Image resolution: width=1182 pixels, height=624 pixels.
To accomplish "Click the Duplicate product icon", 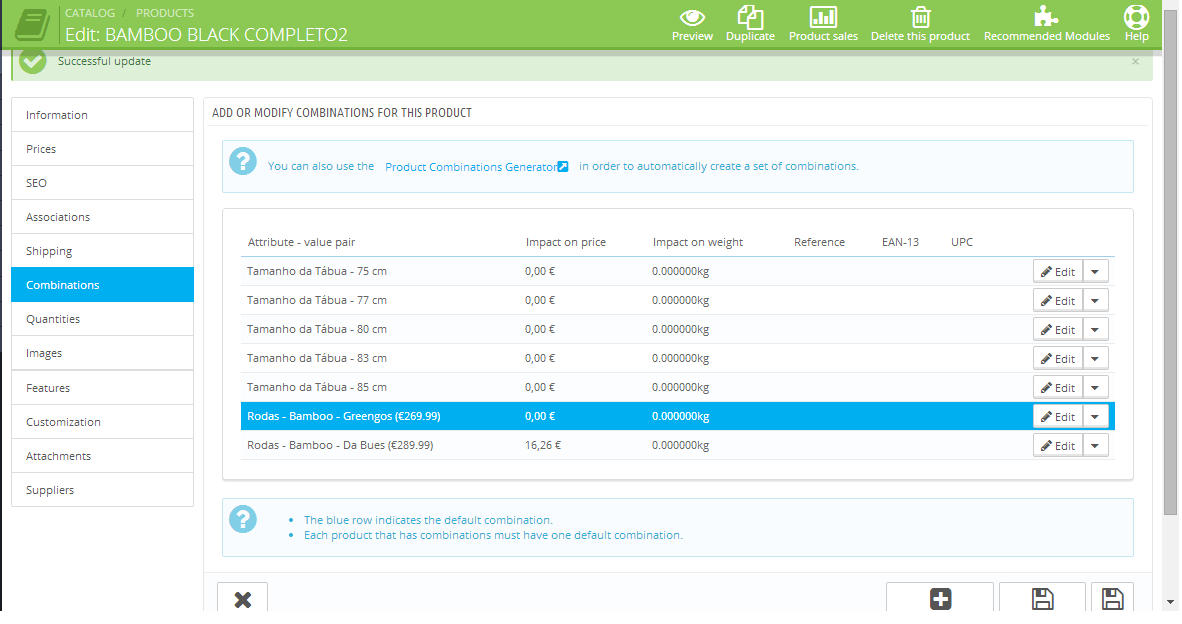I will point(750,17).
